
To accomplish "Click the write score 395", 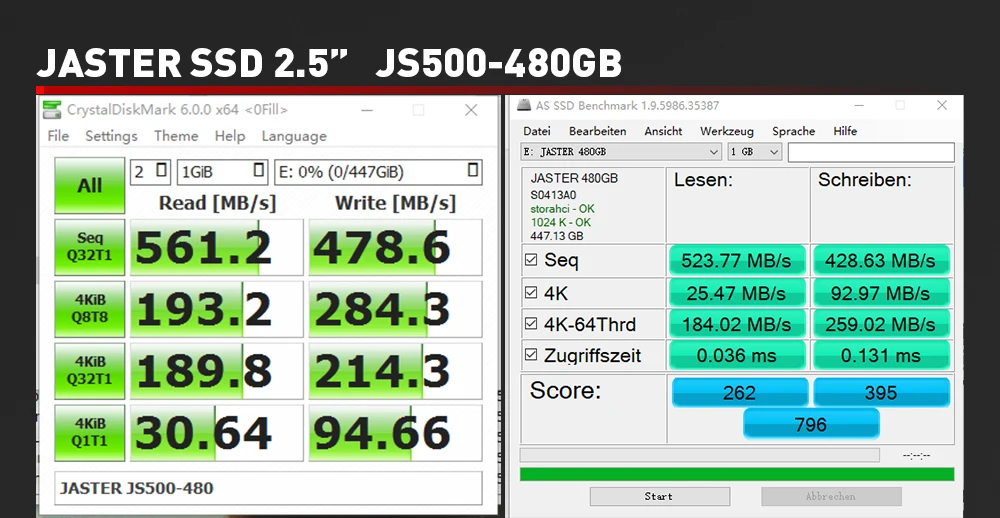I will pos(881,392).
